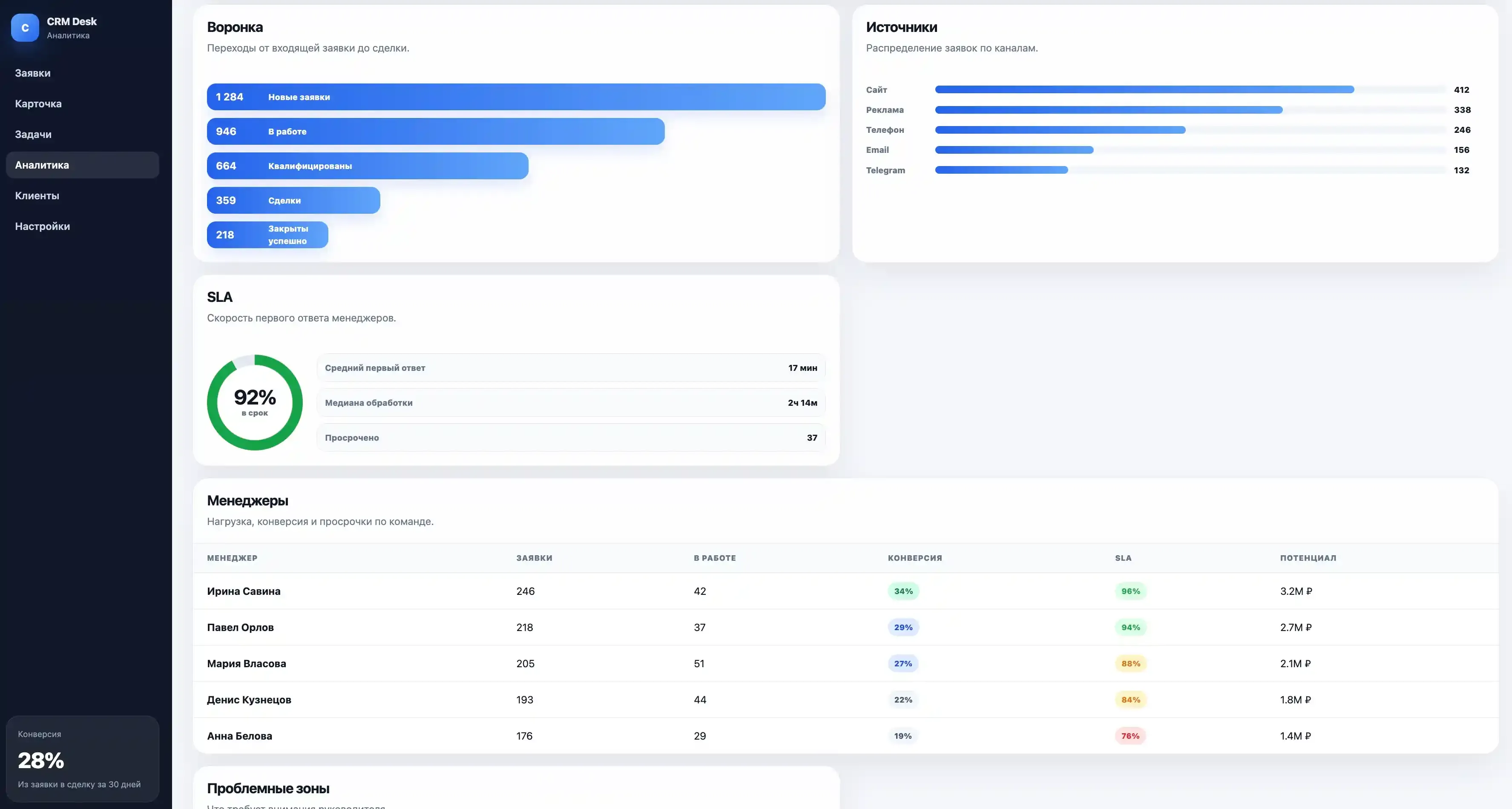Click the Telegram source progress bar
The width and height of the screenshot is (1512, 809).
pos(1190,170)
